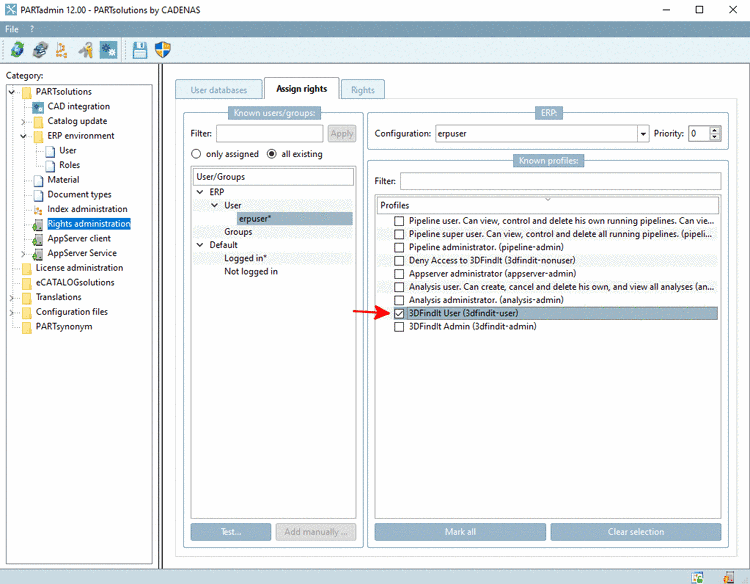Check the Analysis user checkbox
750x584 pixels.
[x=399, y=287]
